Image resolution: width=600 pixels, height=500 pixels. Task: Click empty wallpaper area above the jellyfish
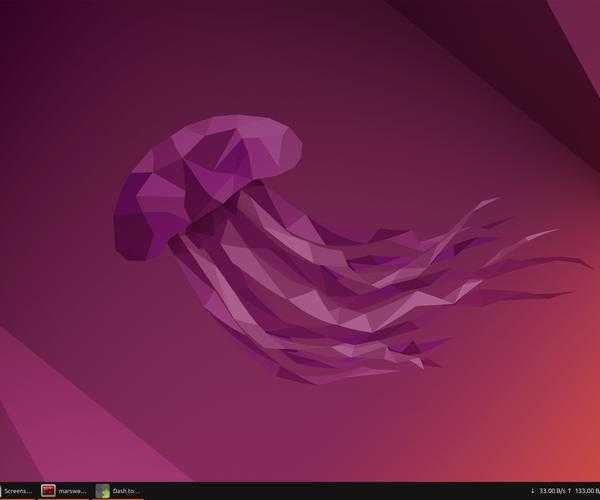(x=250, y=60)
